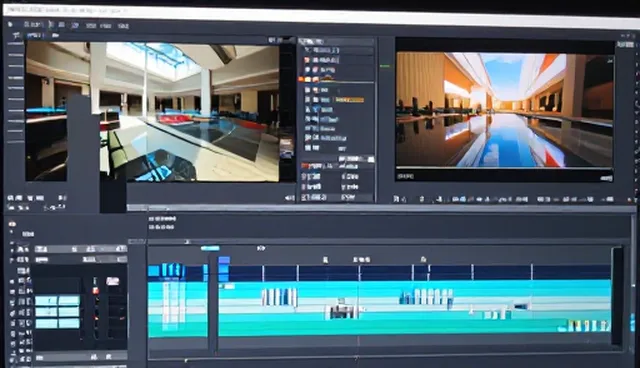Click the white fader knob in the mixer
The width and height of the screenshot is (640, 368).
[x=113, y=281]
